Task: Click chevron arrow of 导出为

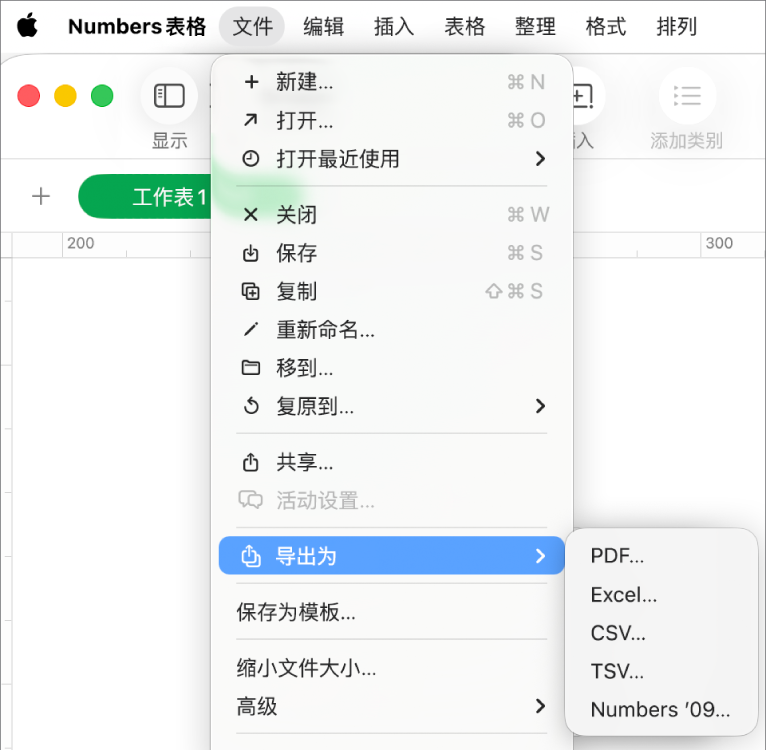Action: 540,556
